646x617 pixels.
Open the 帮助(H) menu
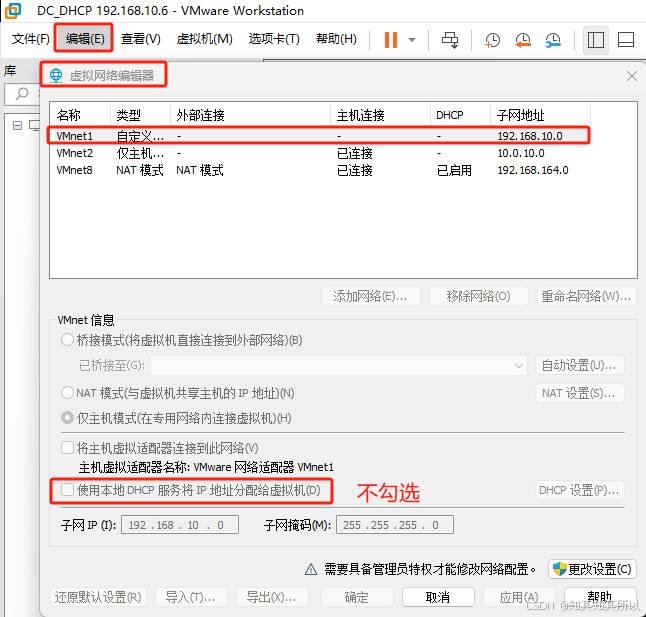(336, 39)
